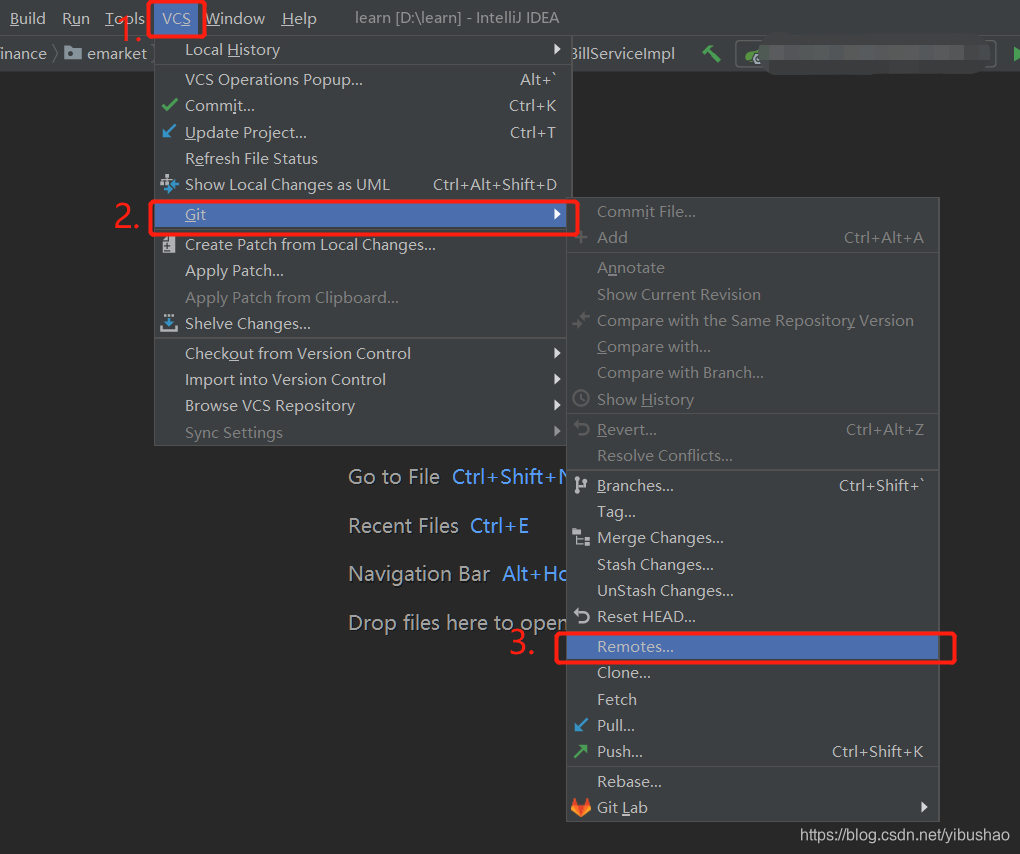Expand the Git submenu arrow

(557, 214)
